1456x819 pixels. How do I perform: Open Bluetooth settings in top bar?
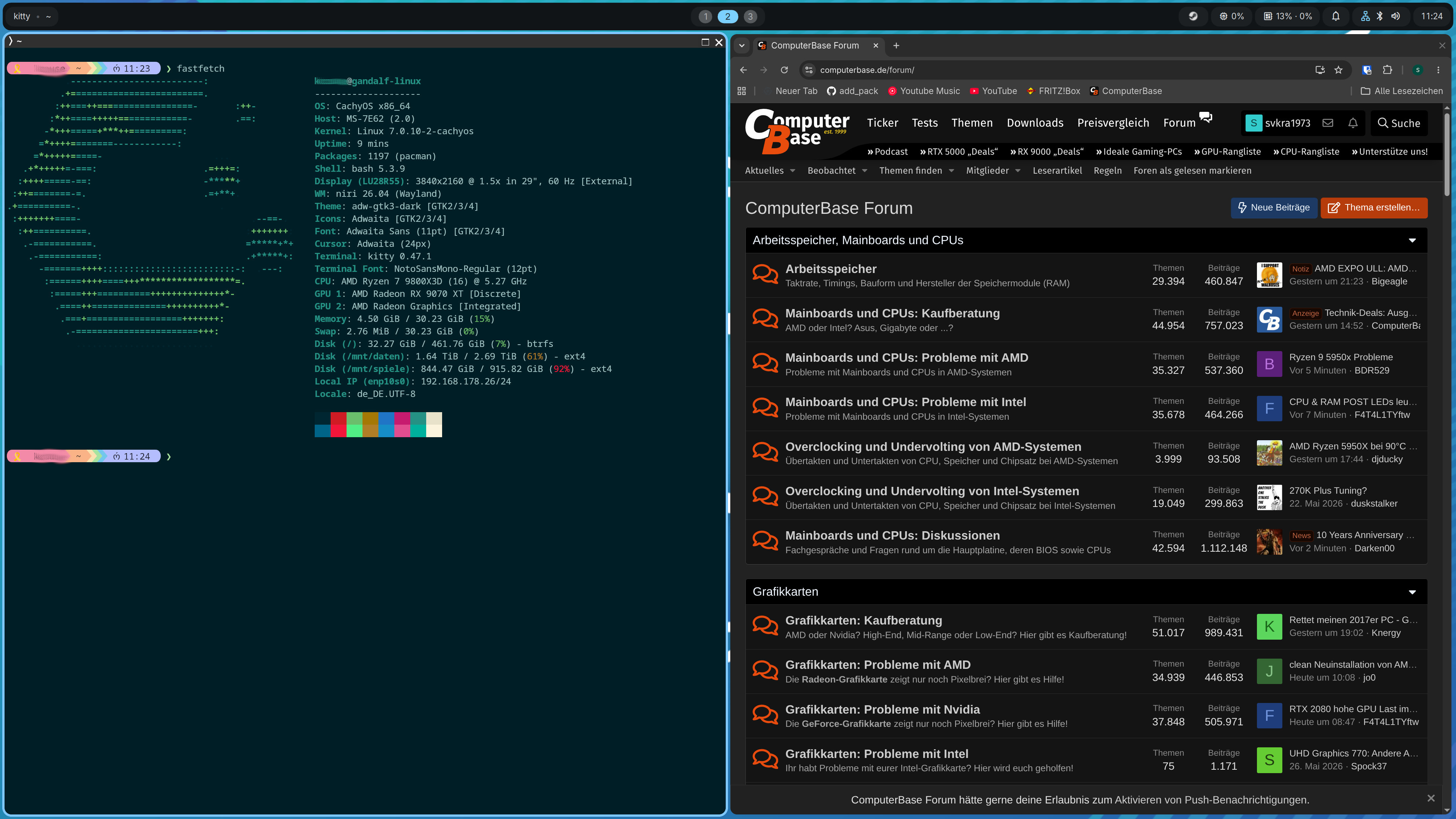pos(1380,16)
